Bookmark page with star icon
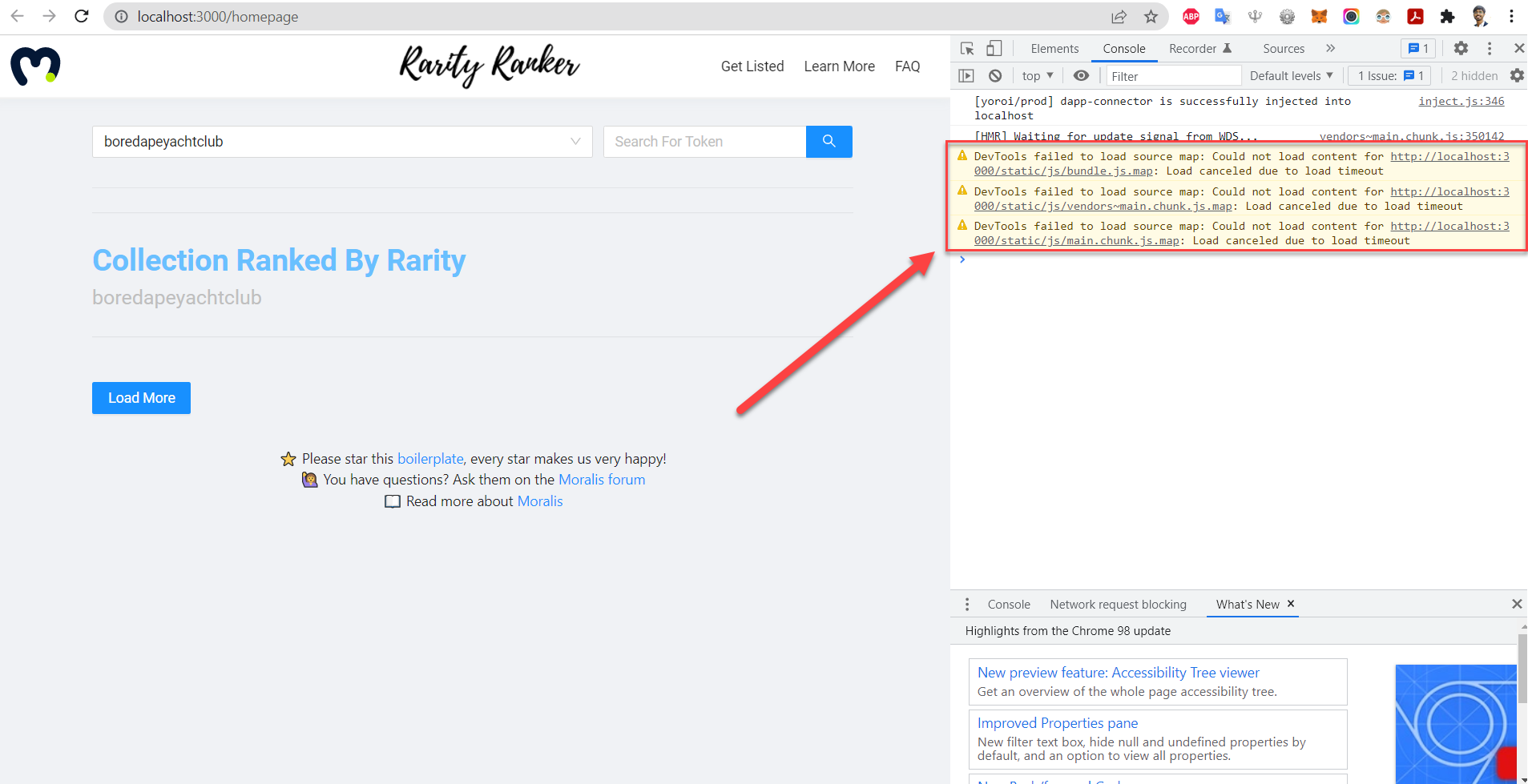The height and width of the screenshot is (784, 1528). point(1151,17)
